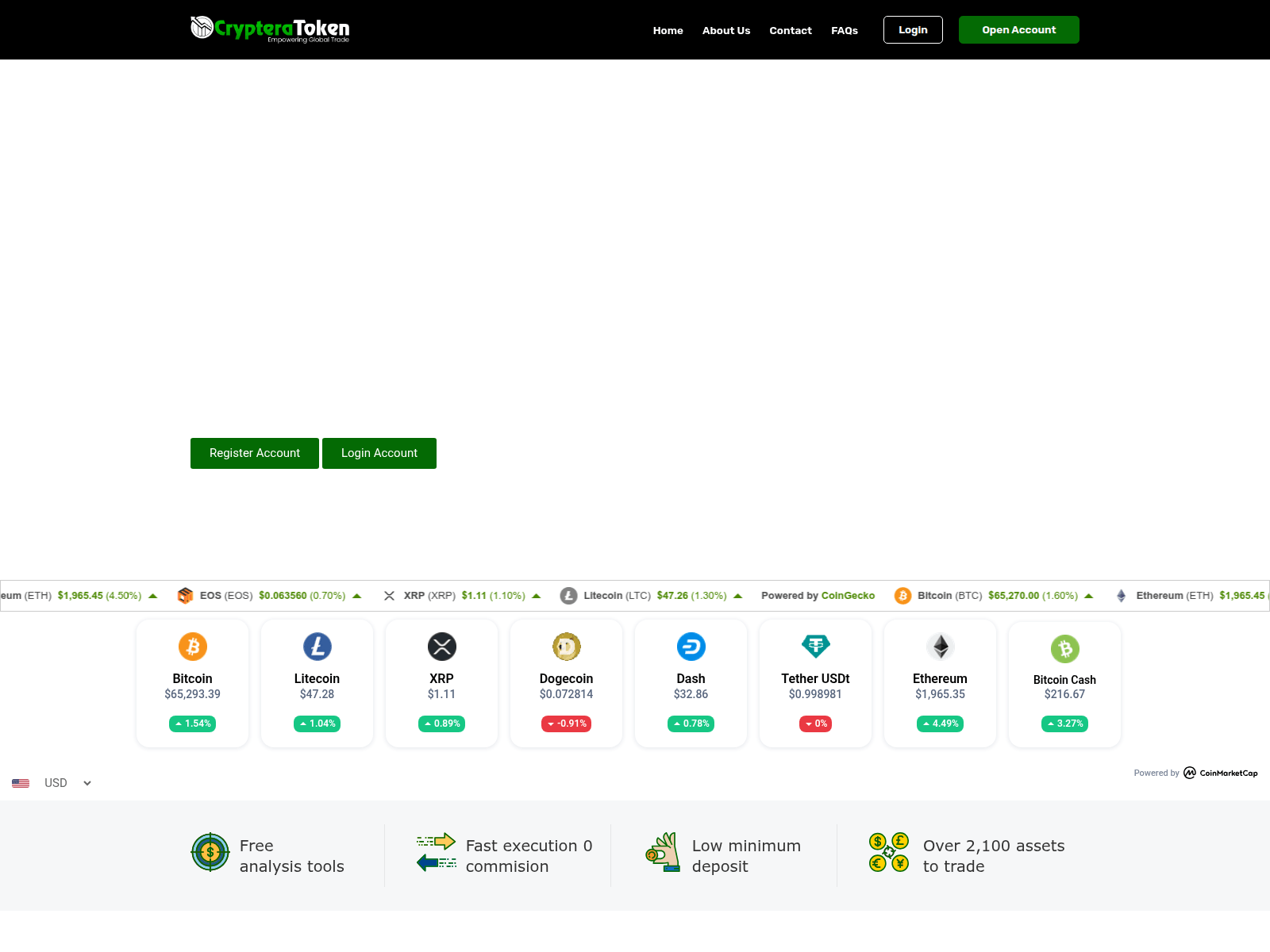Viewport: 1270px width, 952px height.
Task: Open the Contact page
Action: pos(791,30)
